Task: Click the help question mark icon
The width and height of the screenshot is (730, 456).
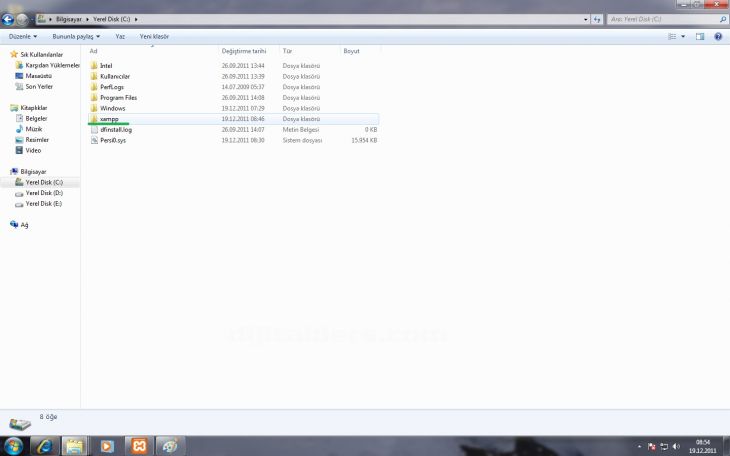Action: pos(718,36)
